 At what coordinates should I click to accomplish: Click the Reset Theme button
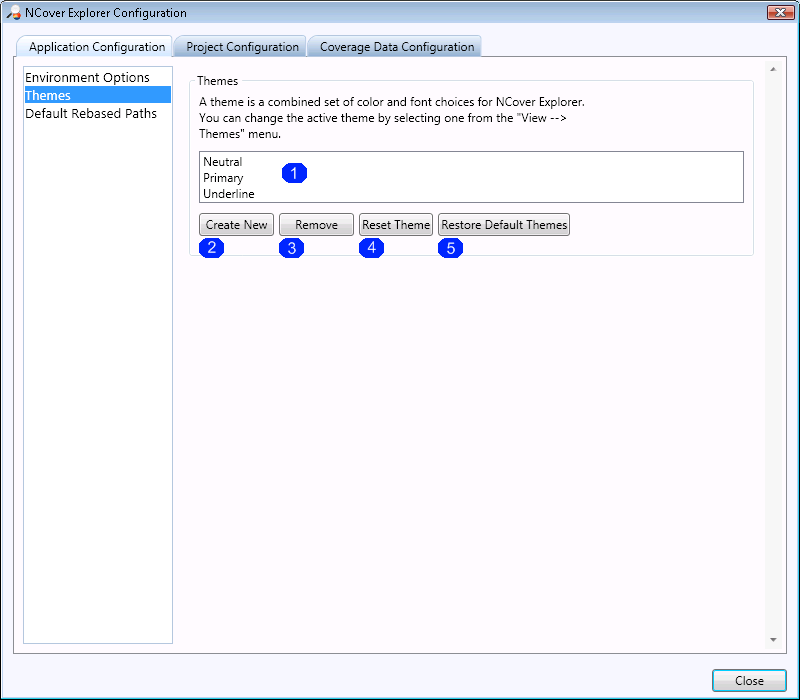pos(396,224)
